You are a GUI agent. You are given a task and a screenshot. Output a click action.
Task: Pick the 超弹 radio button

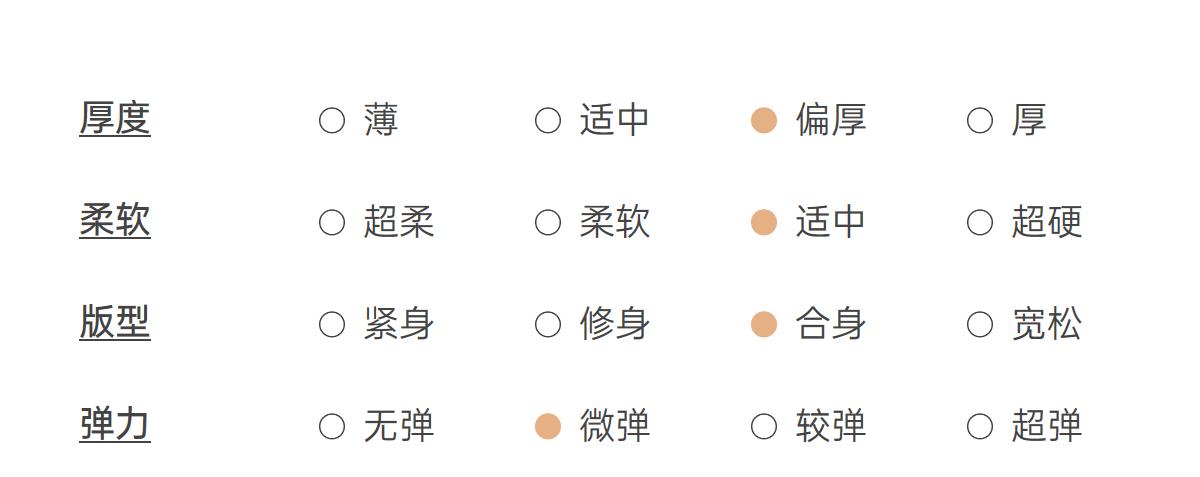[x=980, y=427]
